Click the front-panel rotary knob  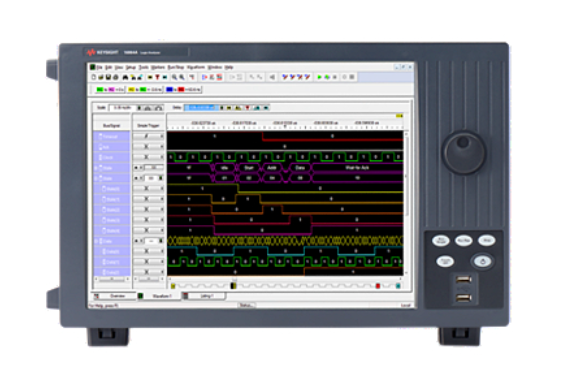pyautogui.click(x=464, y=152)
